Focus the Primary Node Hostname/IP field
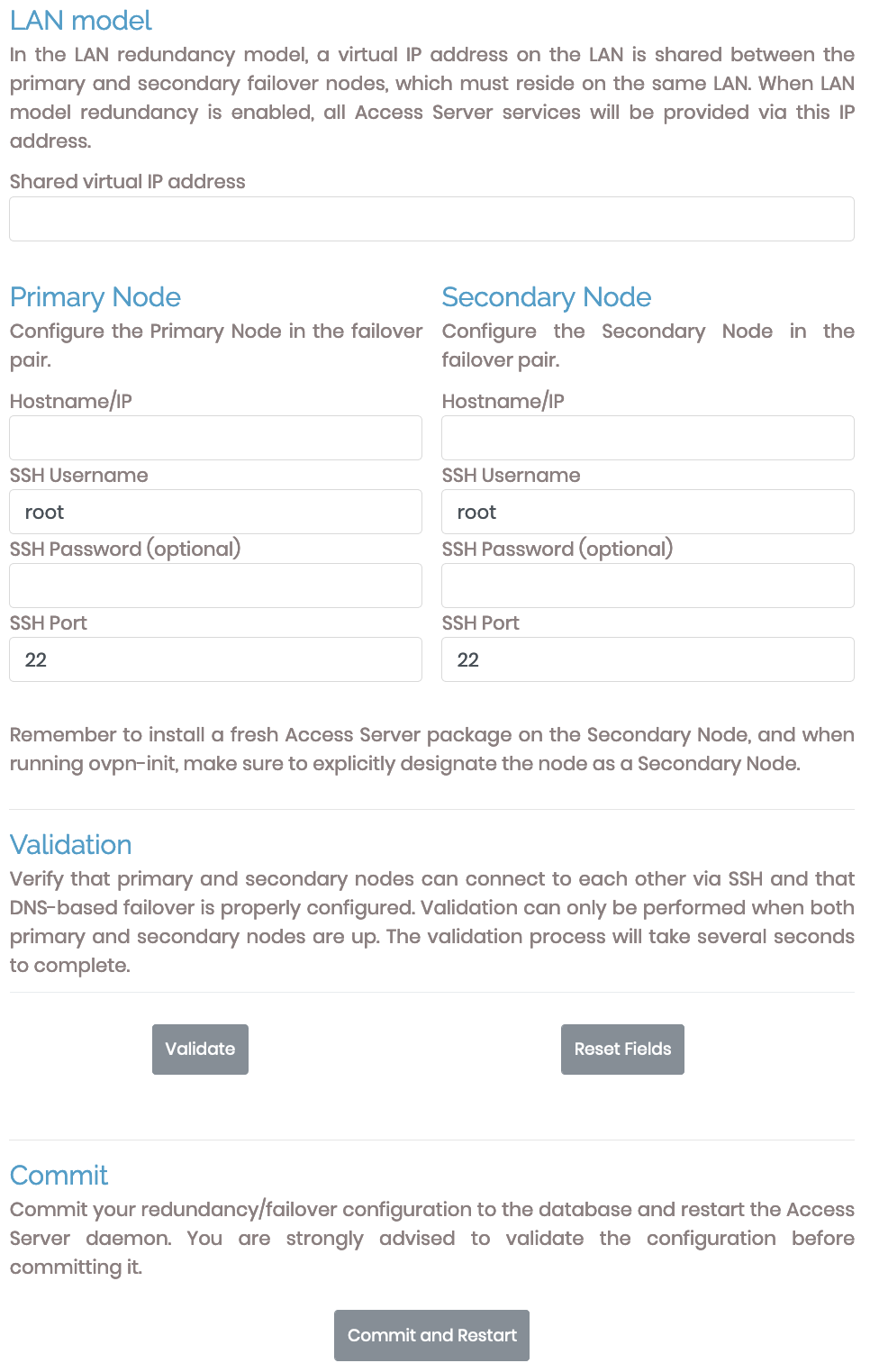This screenshot has width=870, height=1372. [x=215, y=438]
